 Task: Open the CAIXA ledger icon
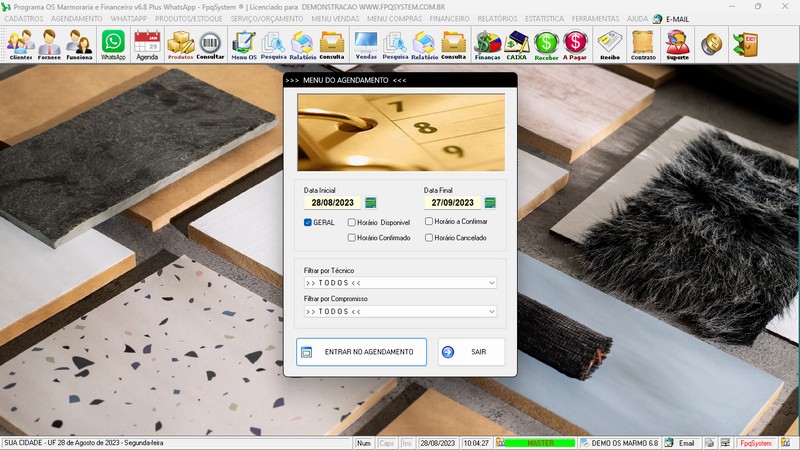tap(516, 44)
